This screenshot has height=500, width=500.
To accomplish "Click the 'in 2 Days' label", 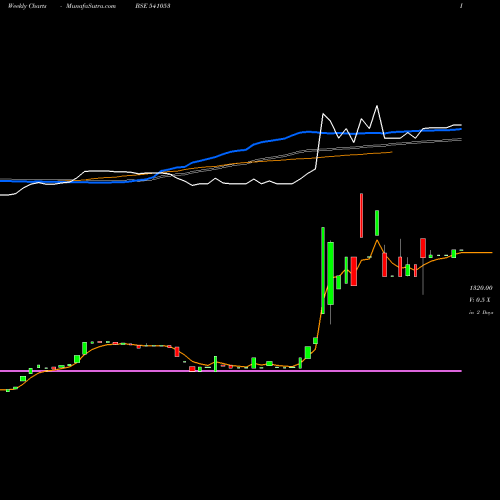I will 481,312.
